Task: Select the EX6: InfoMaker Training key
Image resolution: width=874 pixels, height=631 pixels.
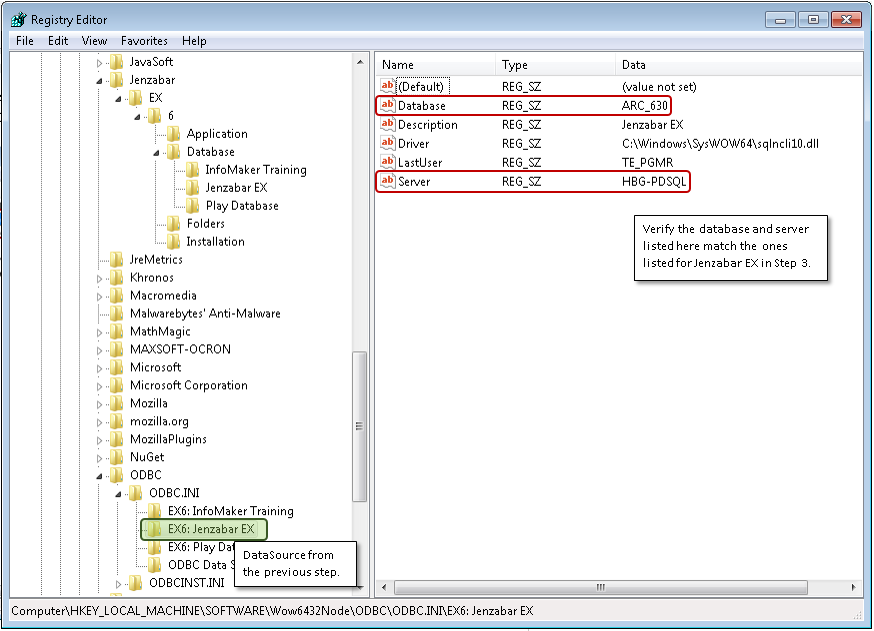Action: [230, 511]
